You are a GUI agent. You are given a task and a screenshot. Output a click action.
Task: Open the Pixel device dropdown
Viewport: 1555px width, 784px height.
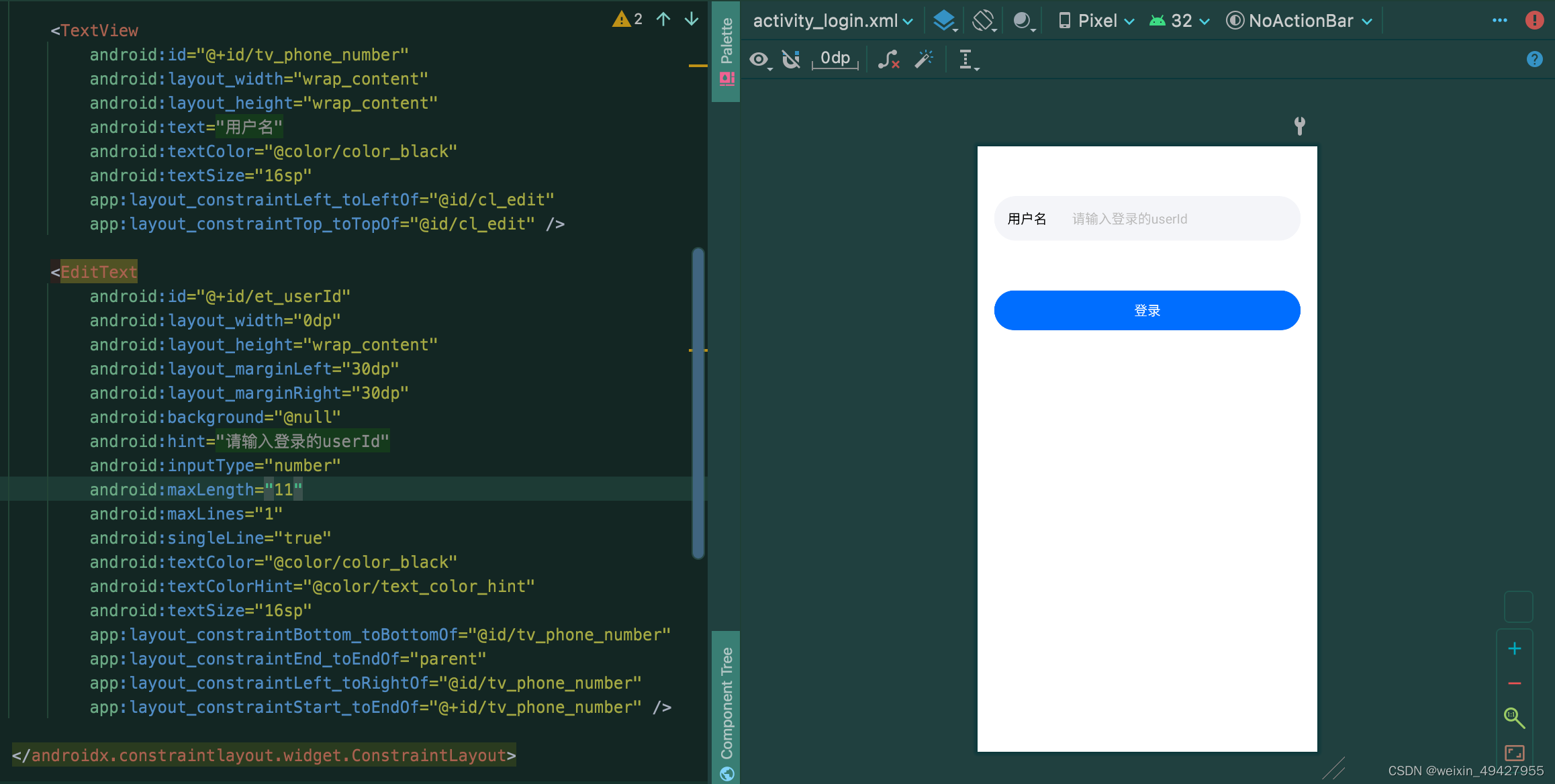pyautogui.click(x=1097, y=21)
